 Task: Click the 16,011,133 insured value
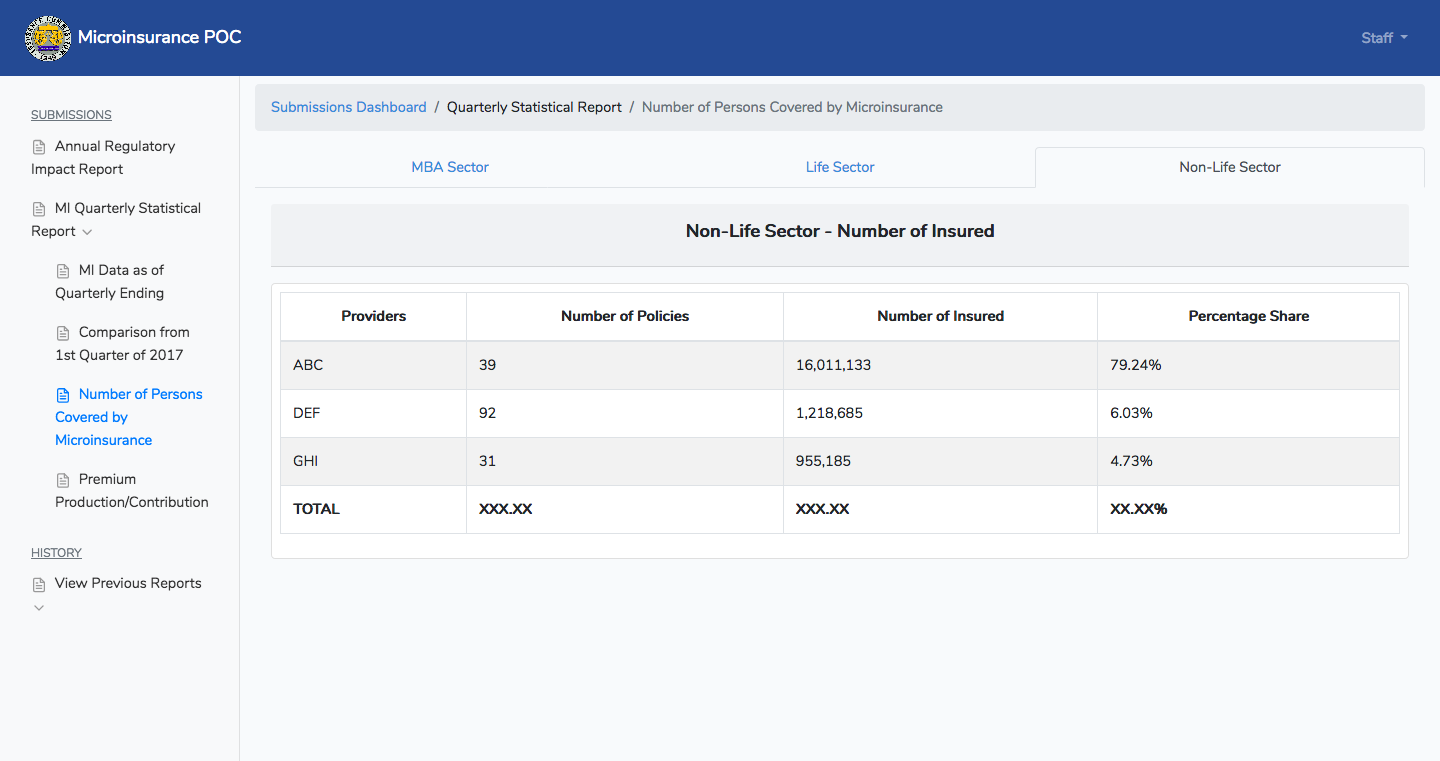(833, 365)
